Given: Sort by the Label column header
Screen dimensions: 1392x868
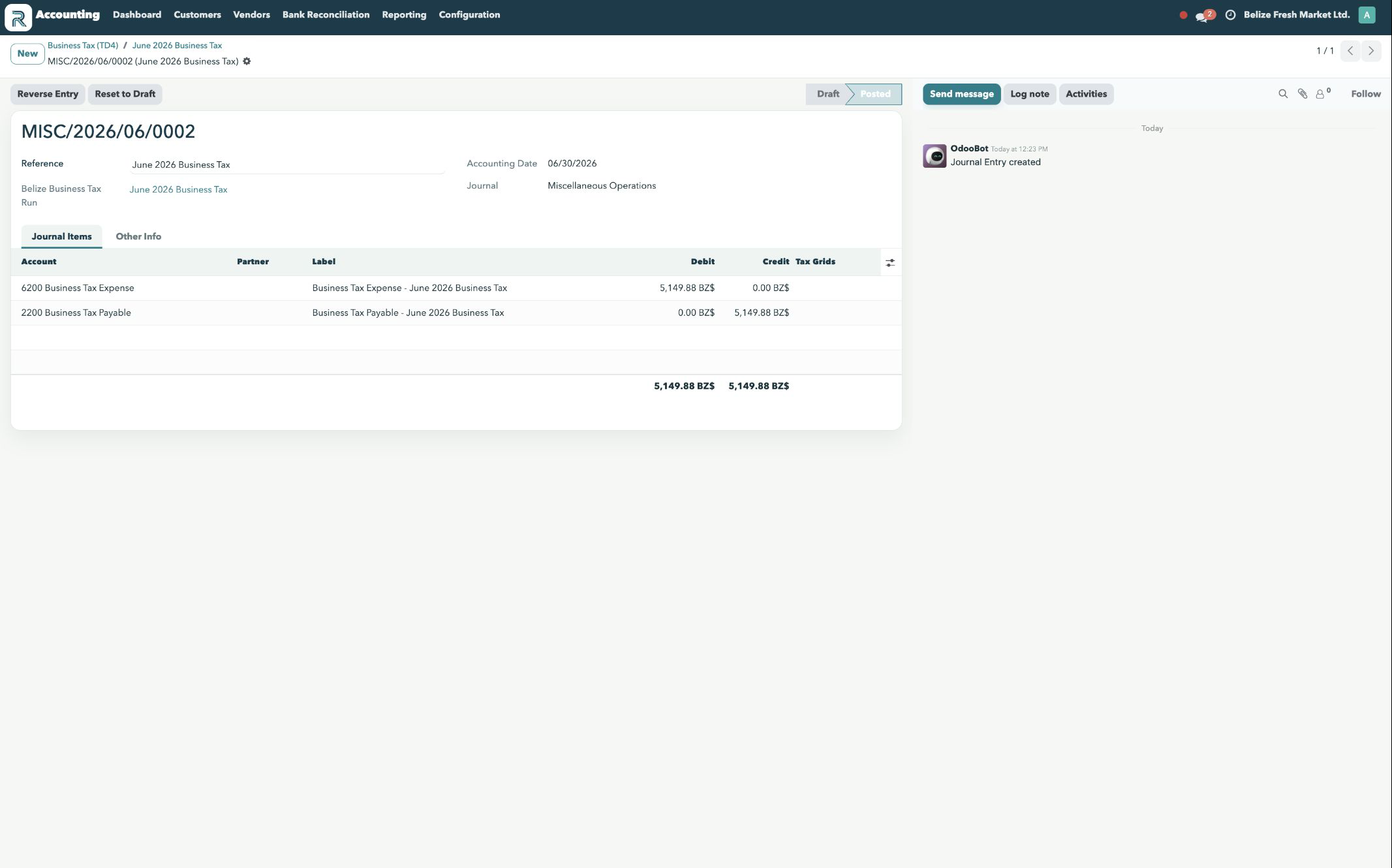Looking at the screenshot, I should pyautogui.click(x=324, y=262).
